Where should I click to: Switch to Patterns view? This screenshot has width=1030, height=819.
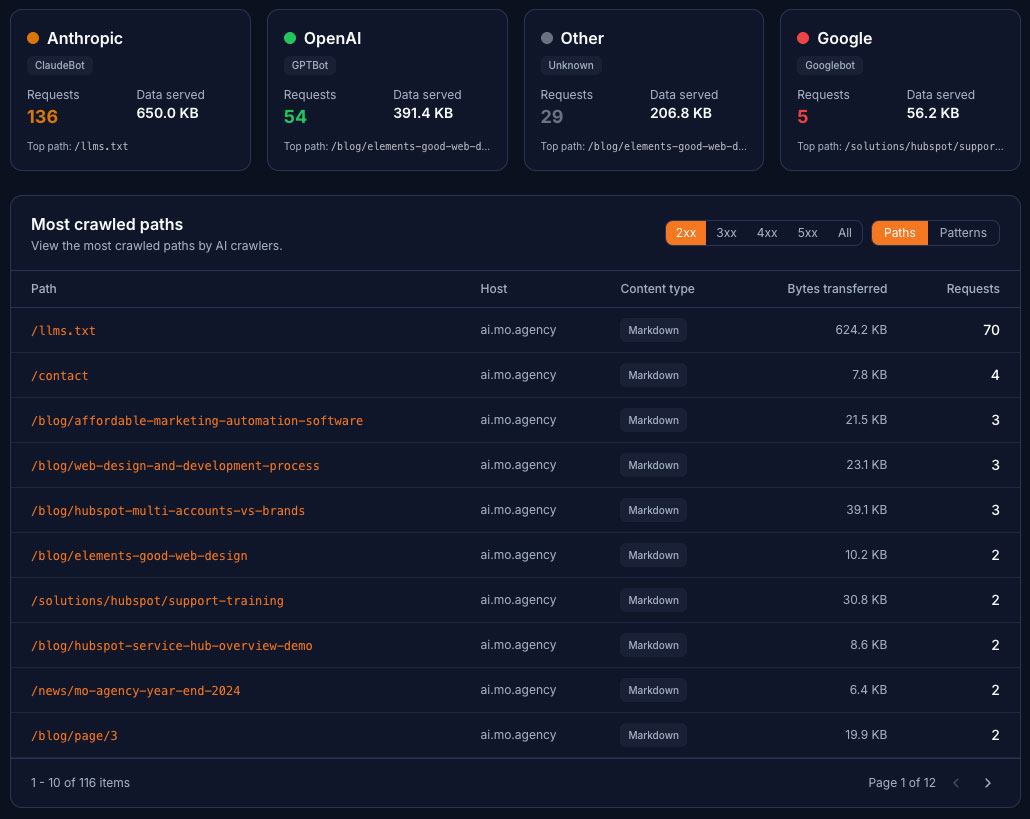pyautogui.click(x=963, y=232)
